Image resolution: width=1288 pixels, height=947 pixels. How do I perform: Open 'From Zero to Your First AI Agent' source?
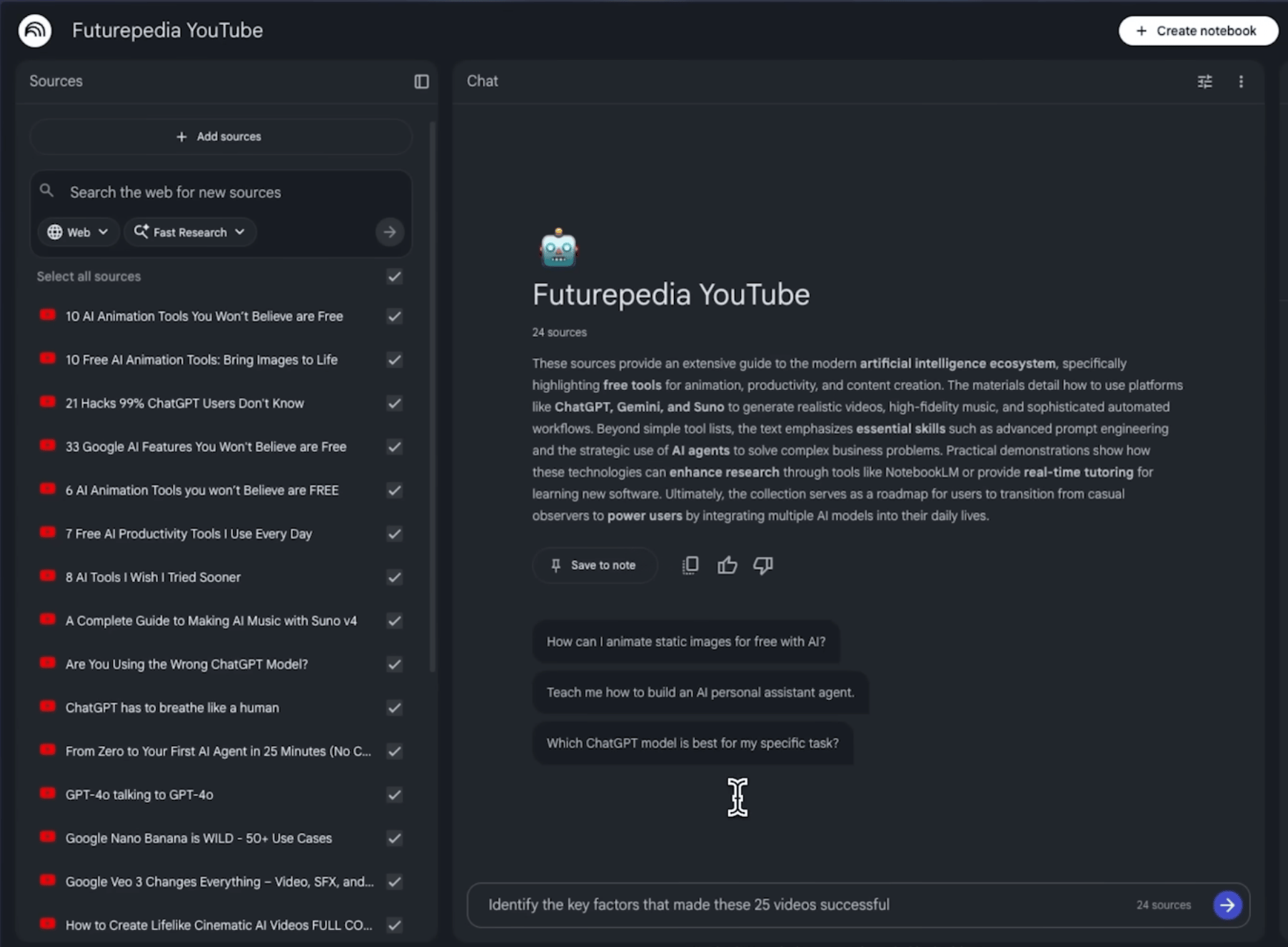[218, 751]
